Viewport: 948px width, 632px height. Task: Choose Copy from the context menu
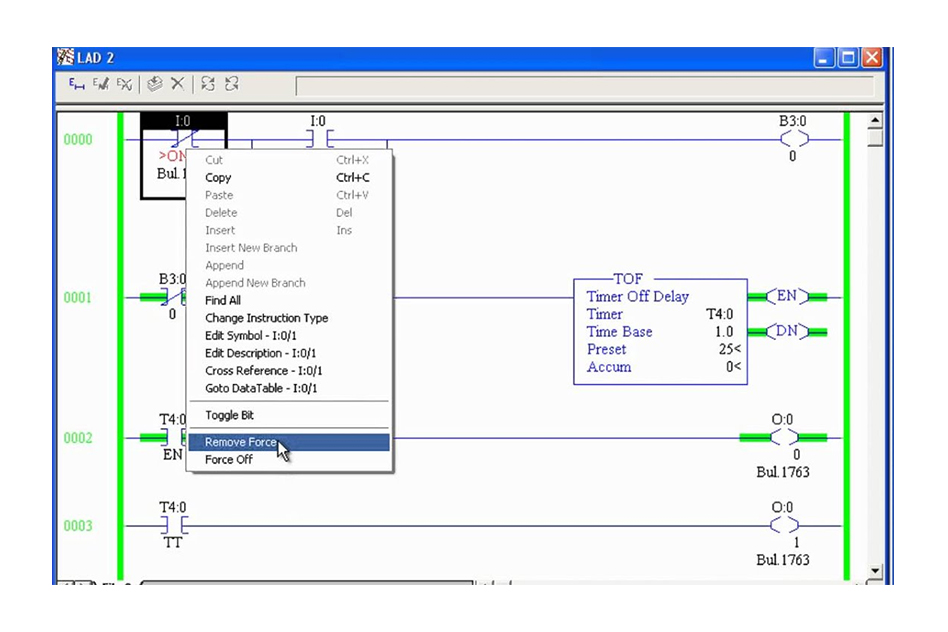pos(218,178)
